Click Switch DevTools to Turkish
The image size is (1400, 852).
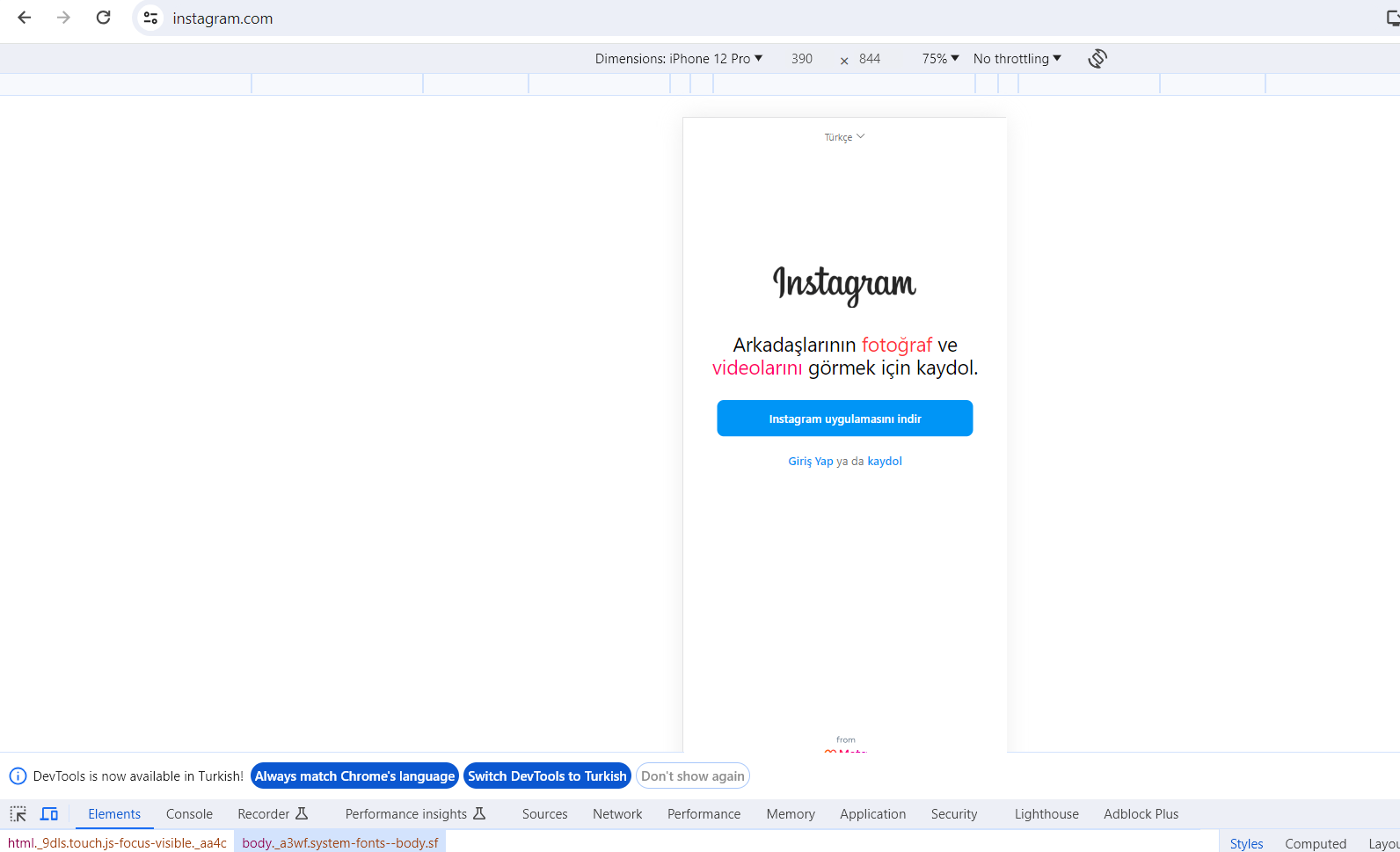pyautogui.click(x=547, y=776)
